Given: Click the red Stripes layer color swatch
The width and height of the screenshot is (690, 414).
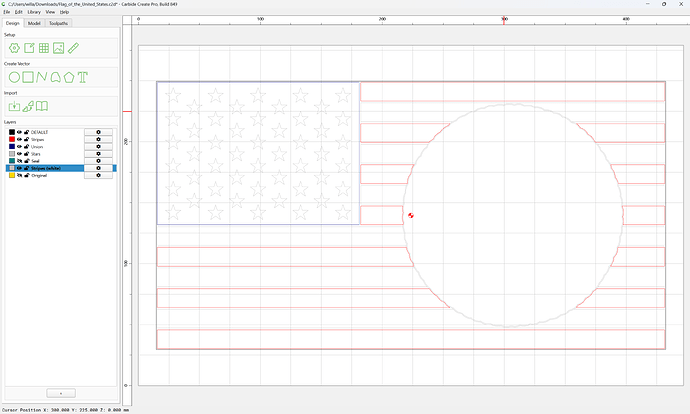Looking at the screenshot, I should [x=12, y=139].
